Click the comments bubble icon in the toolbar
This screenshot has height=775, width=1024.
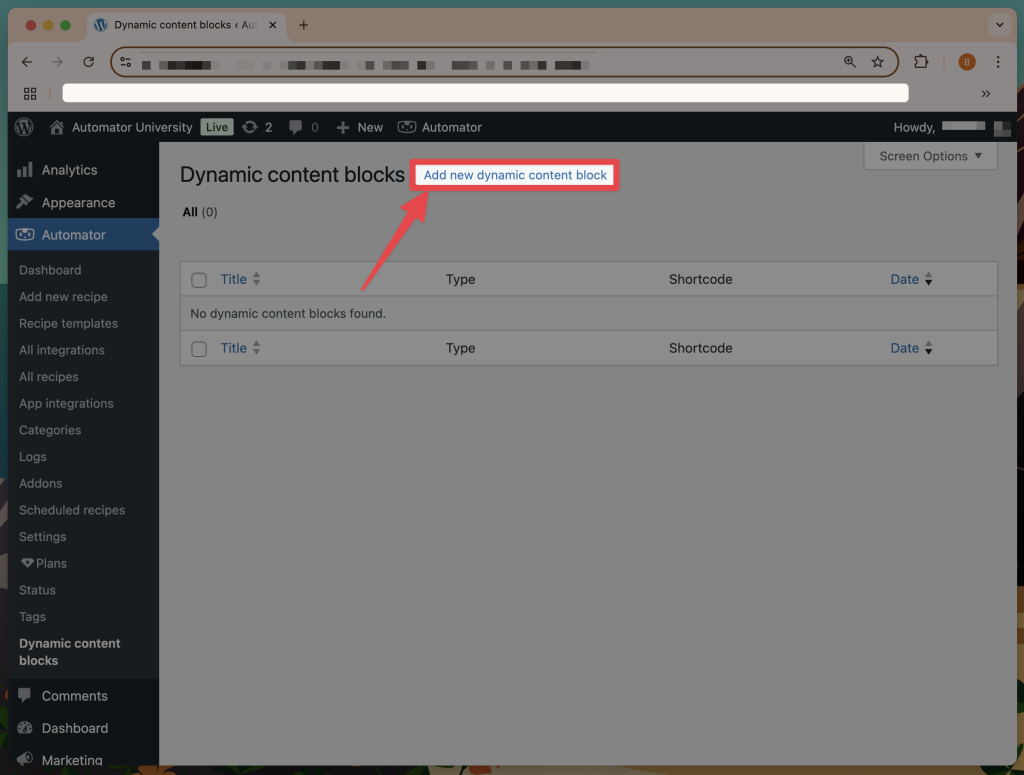click(296, 127)
